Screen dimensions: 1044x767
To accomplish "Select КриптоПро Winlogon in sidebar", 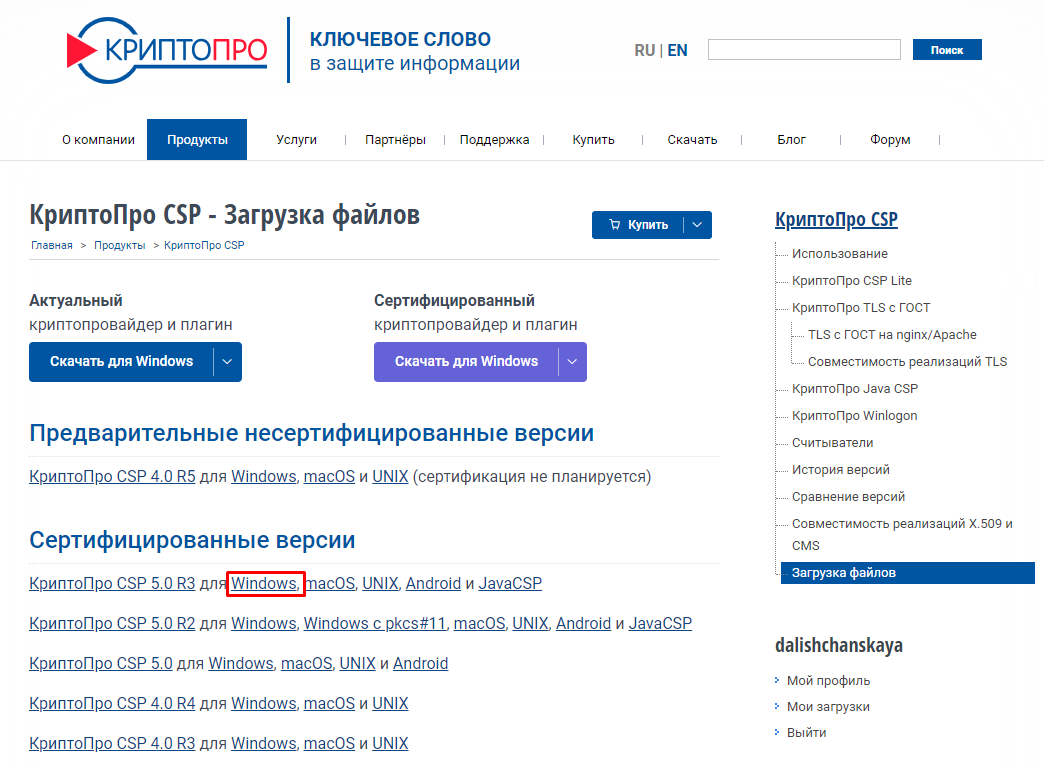I will coord(854,415).
